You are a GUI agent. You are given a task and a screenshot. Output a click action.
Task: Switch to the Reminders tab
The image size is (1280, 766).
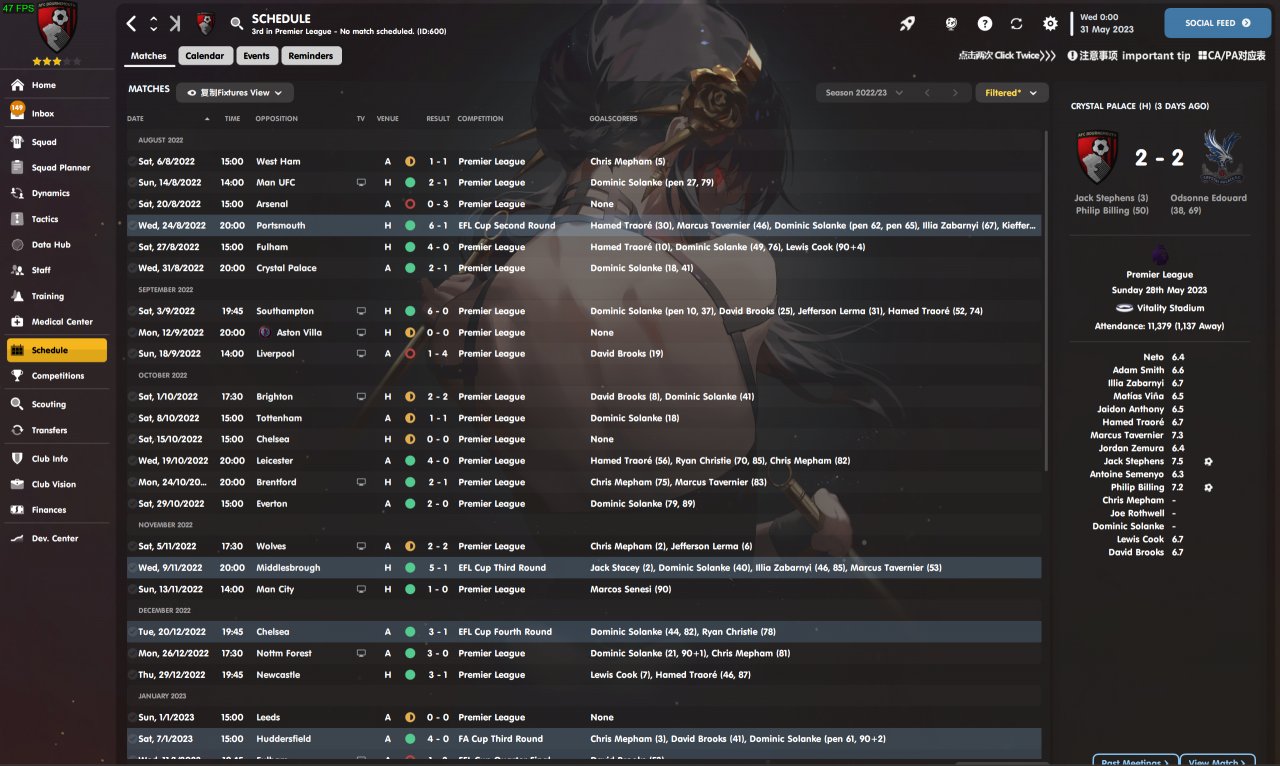pos(311,56)
